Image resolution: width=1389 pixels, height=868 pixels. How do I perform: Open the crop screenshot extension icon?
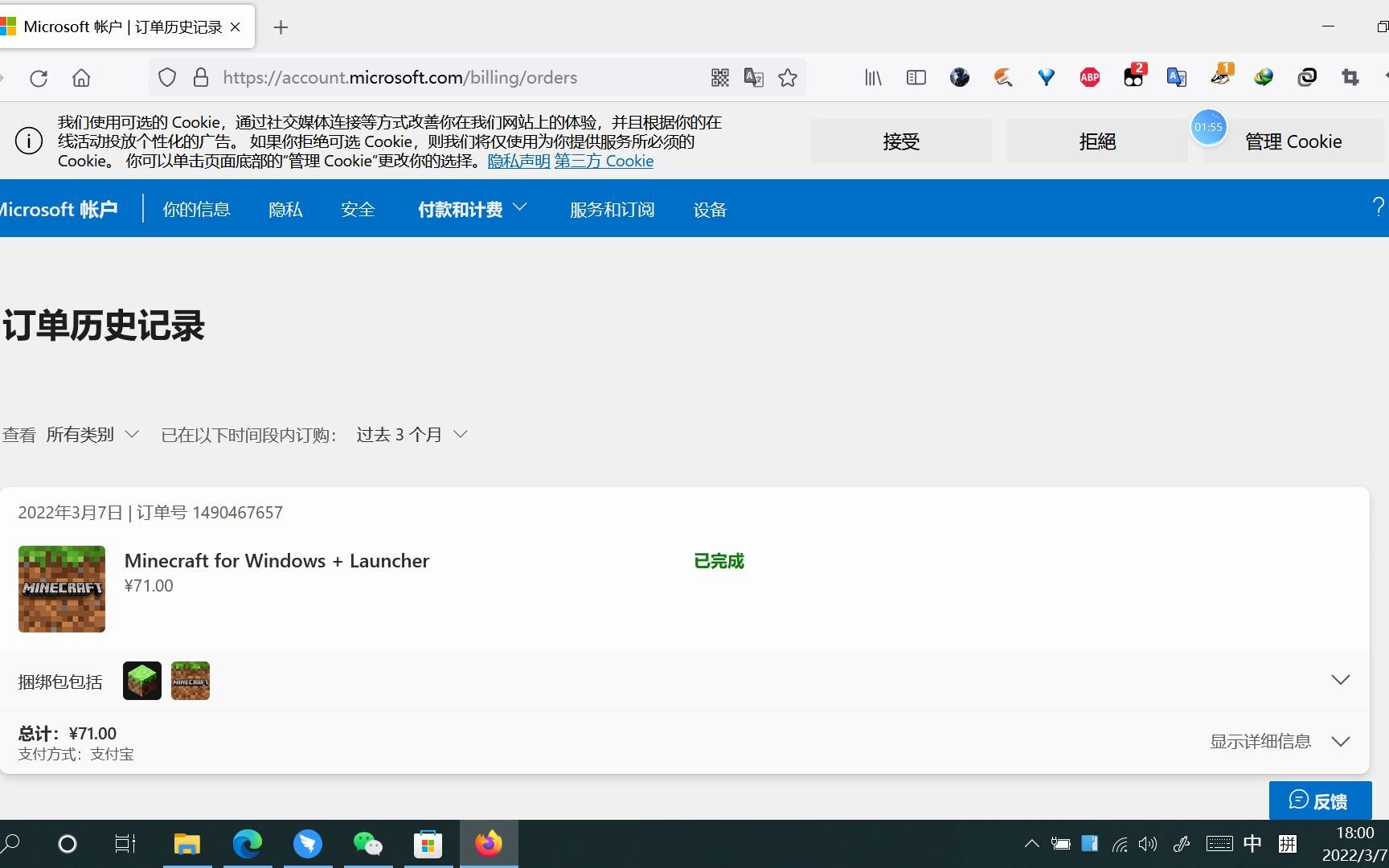pos(1350,78)
